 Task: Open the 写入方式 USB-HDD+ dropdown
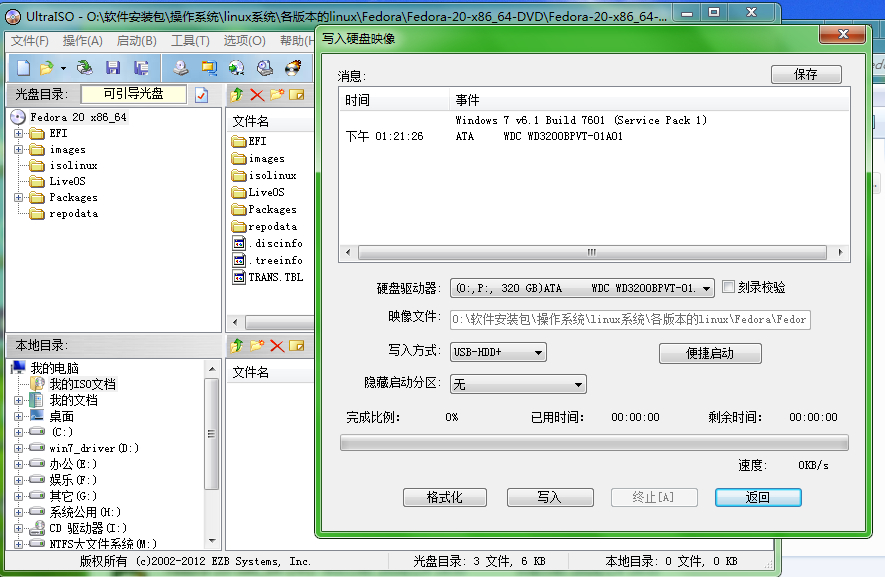pos(538,352)
